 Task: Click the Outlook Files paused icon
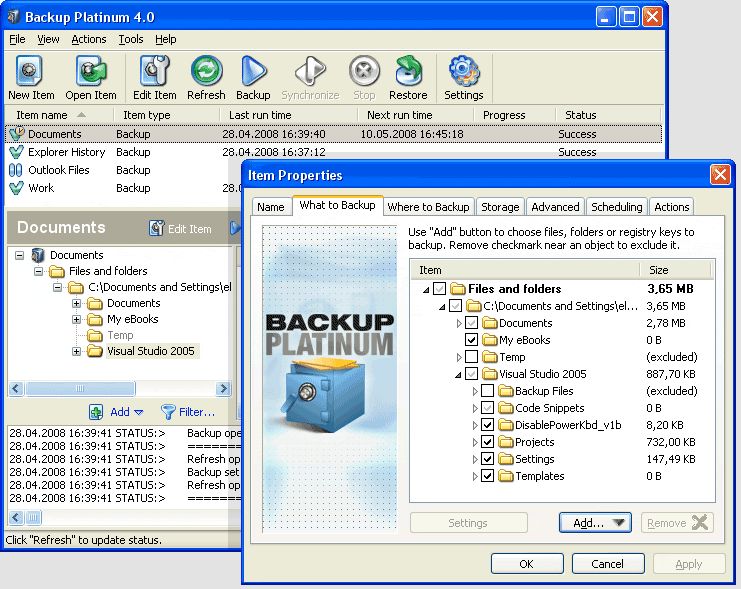pos(16,170)
